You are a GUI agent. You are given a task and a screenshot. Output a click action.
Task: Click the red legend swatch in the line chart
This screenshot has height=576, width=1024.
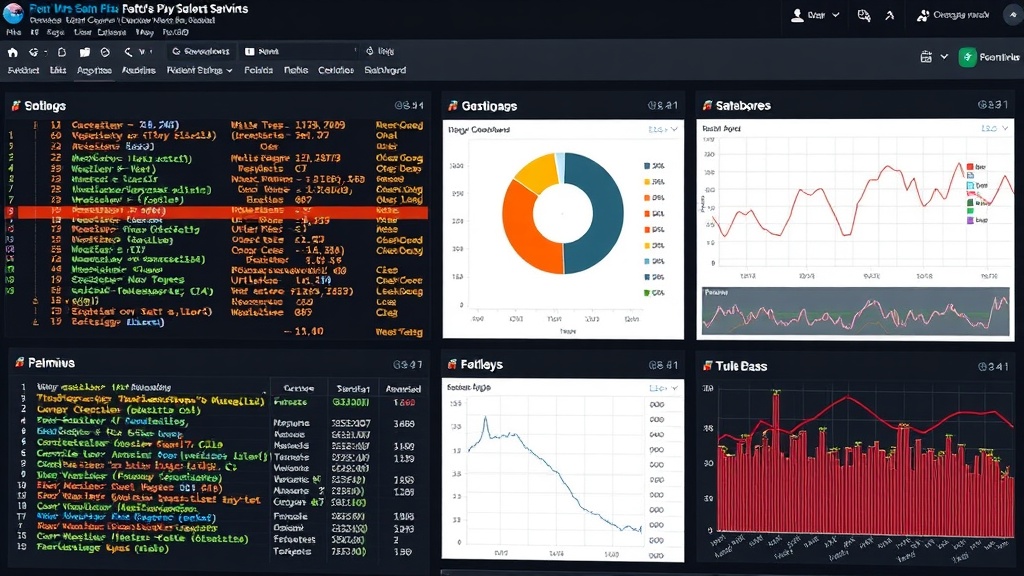point(969,167)
